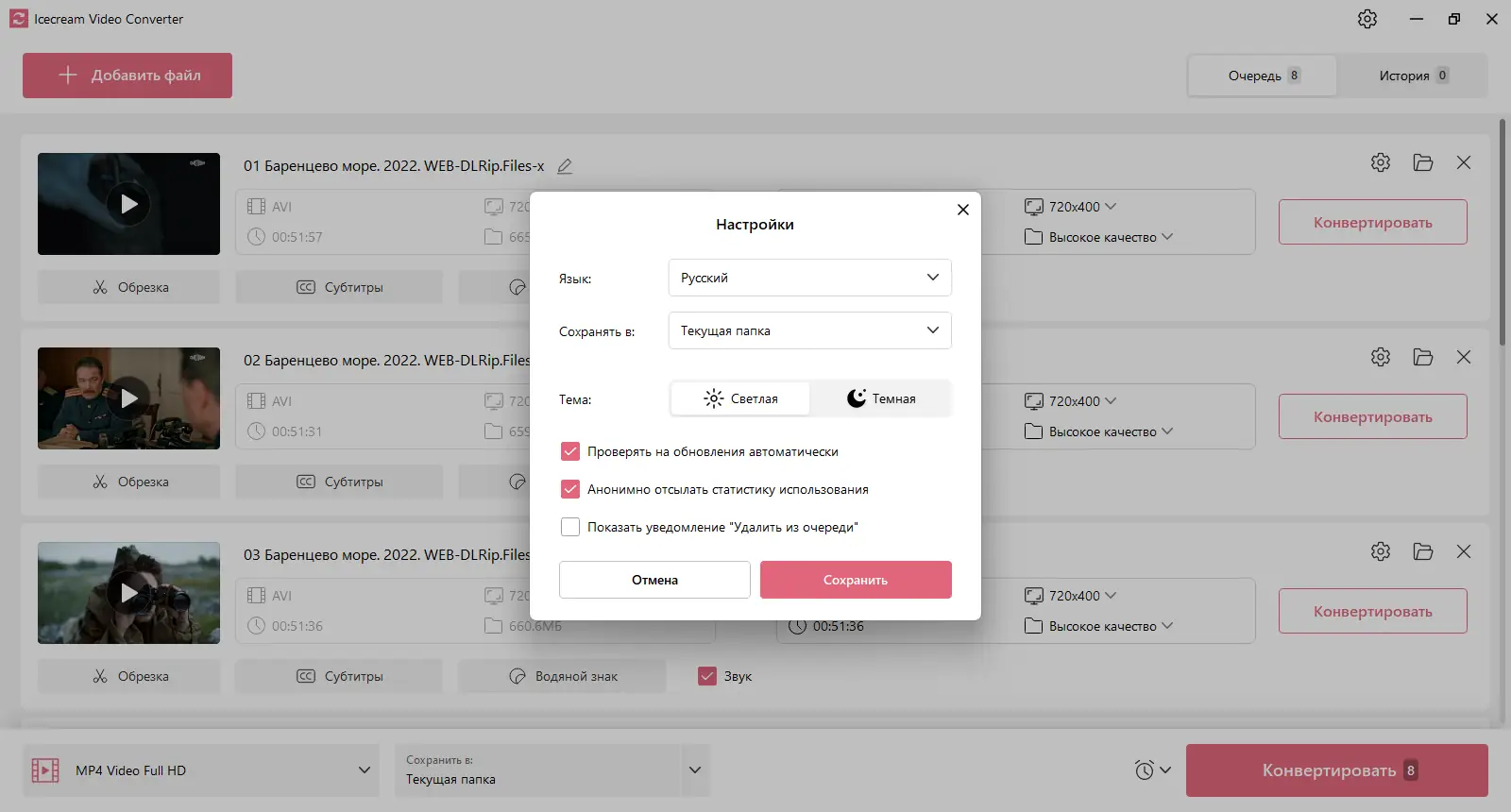Play the 02 Баренцево море video thumbnail
The height and width of the screenshot is (812, 1511).
pos(128,398)
